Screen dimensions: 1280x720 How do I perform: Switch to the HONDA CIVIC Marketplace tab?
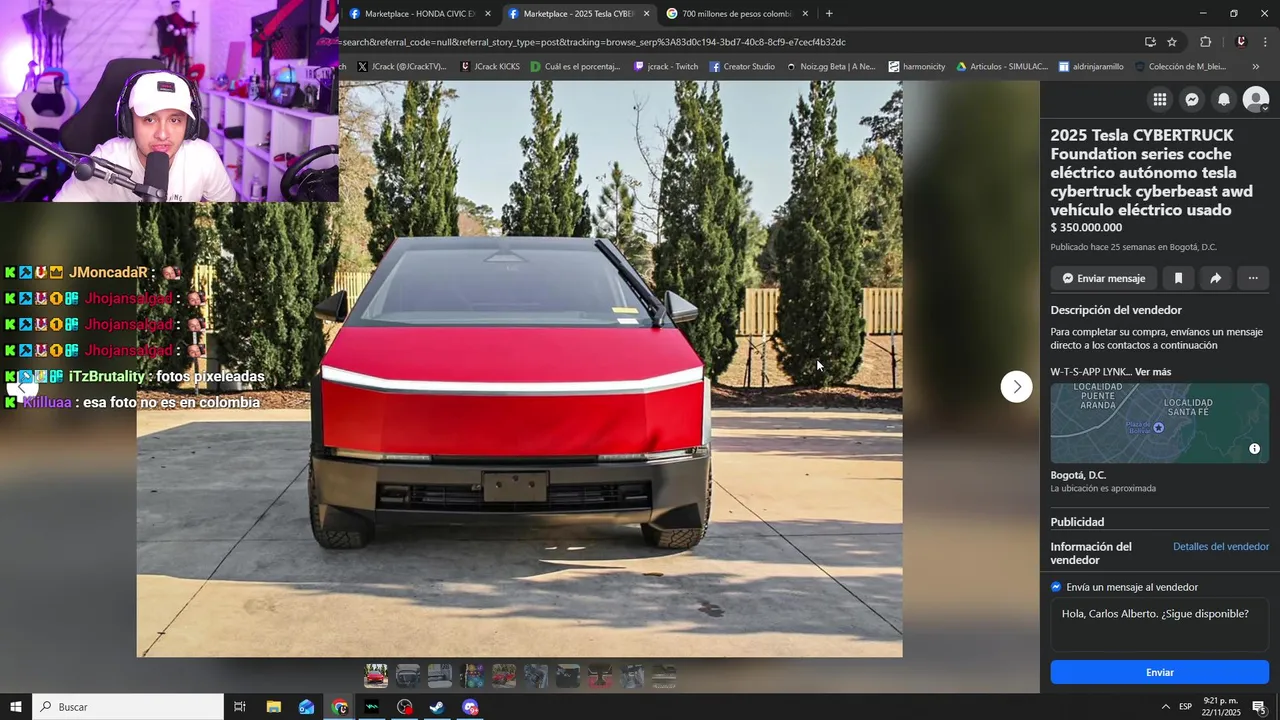[420, 14]
